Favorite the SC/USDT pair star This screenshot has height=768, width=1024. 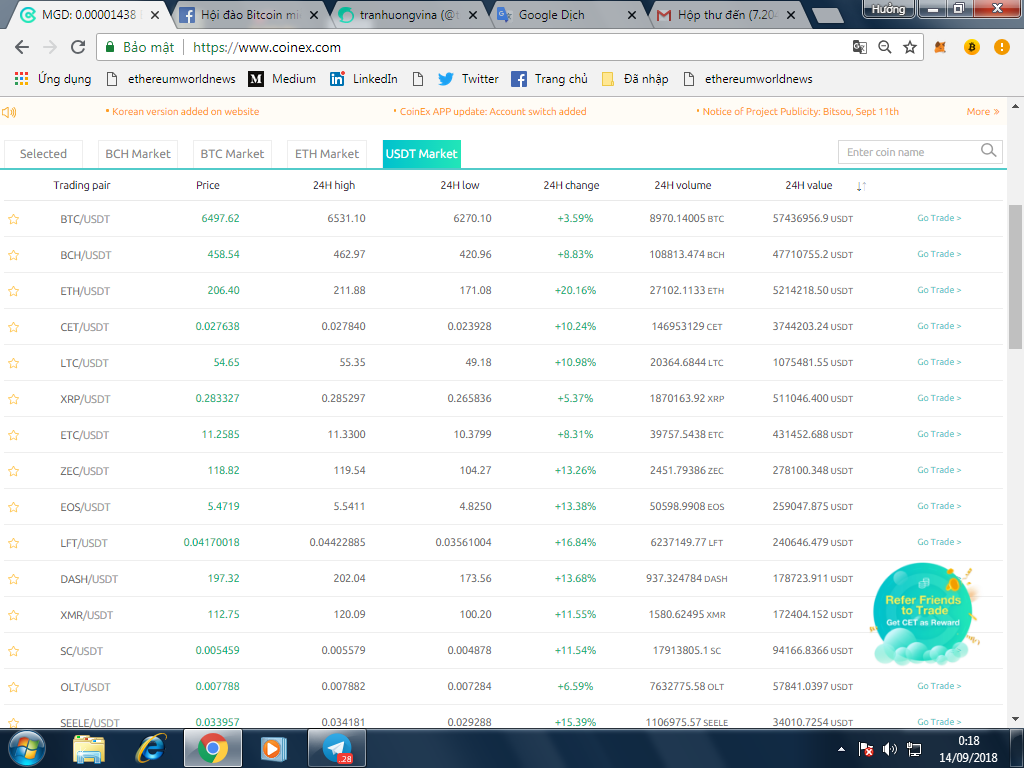coord(14,651)
